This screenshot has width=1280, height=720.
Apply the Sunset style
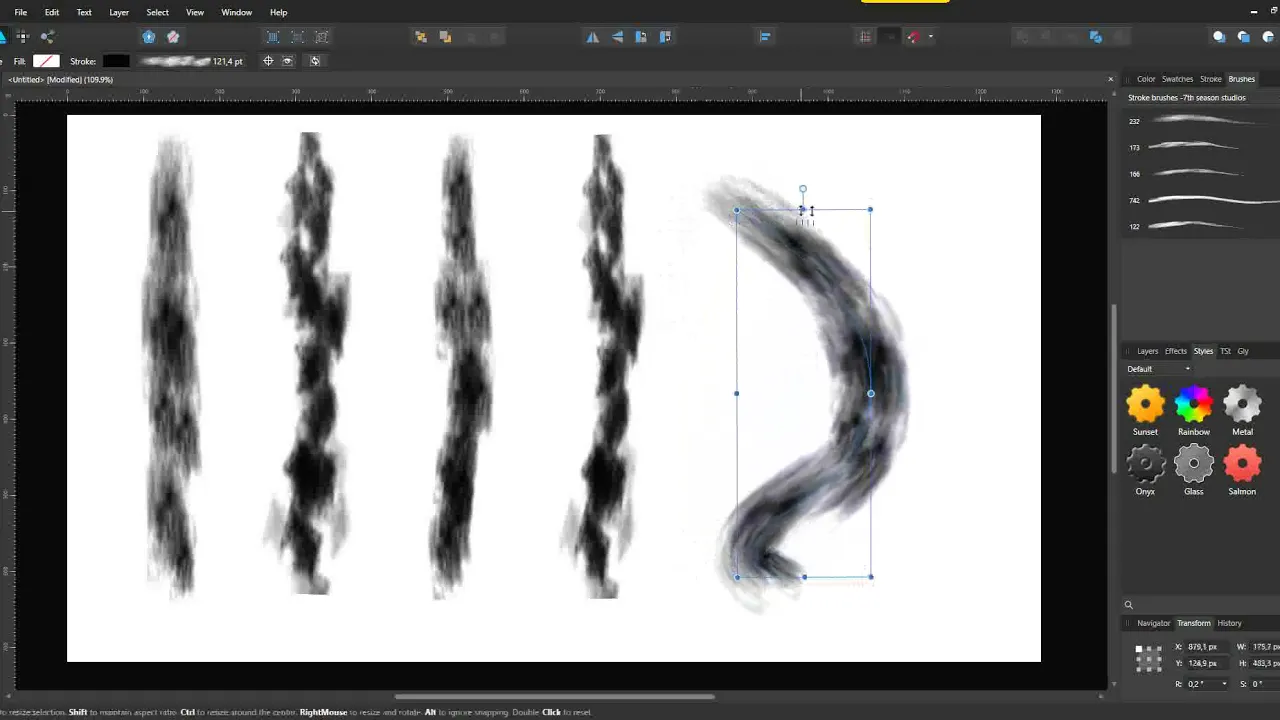coord(1145,411)
